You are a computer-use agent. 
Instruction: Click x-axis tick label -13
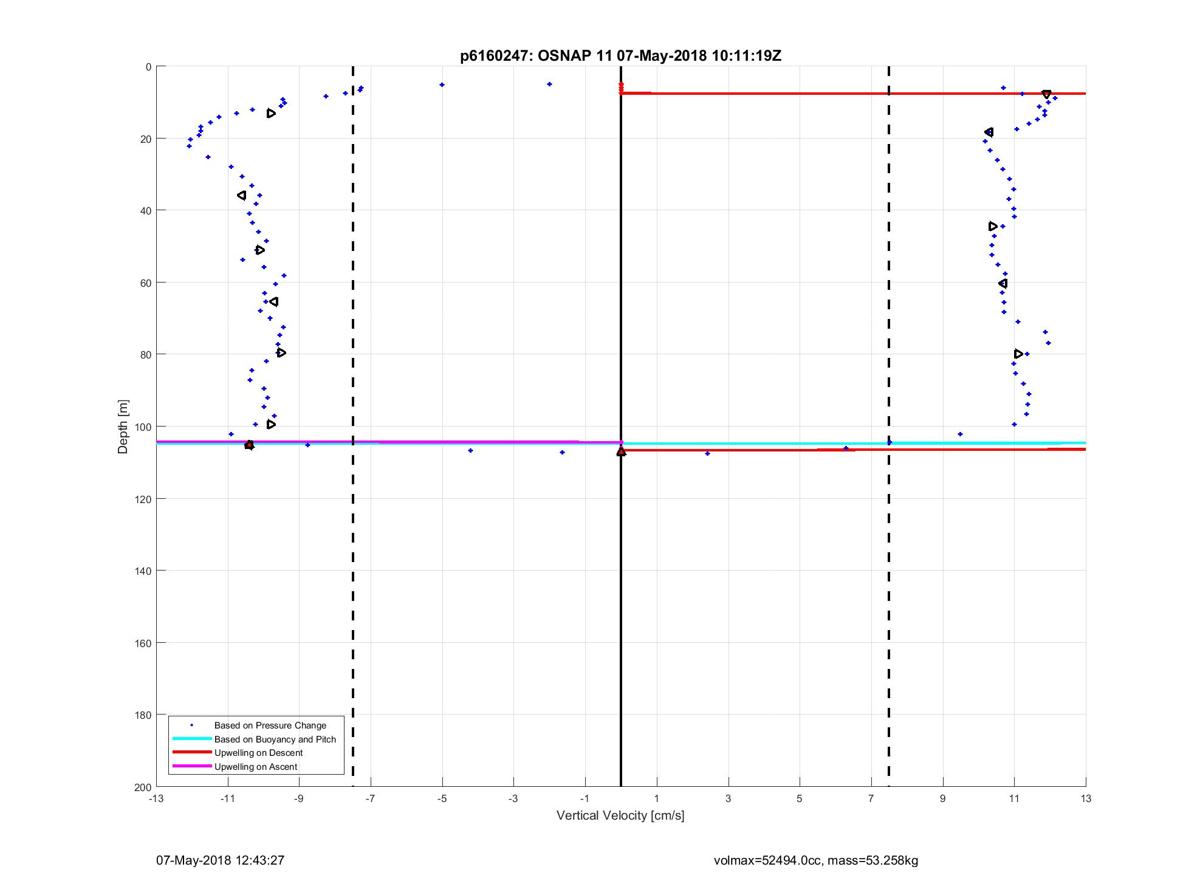(x=156, y=798)
